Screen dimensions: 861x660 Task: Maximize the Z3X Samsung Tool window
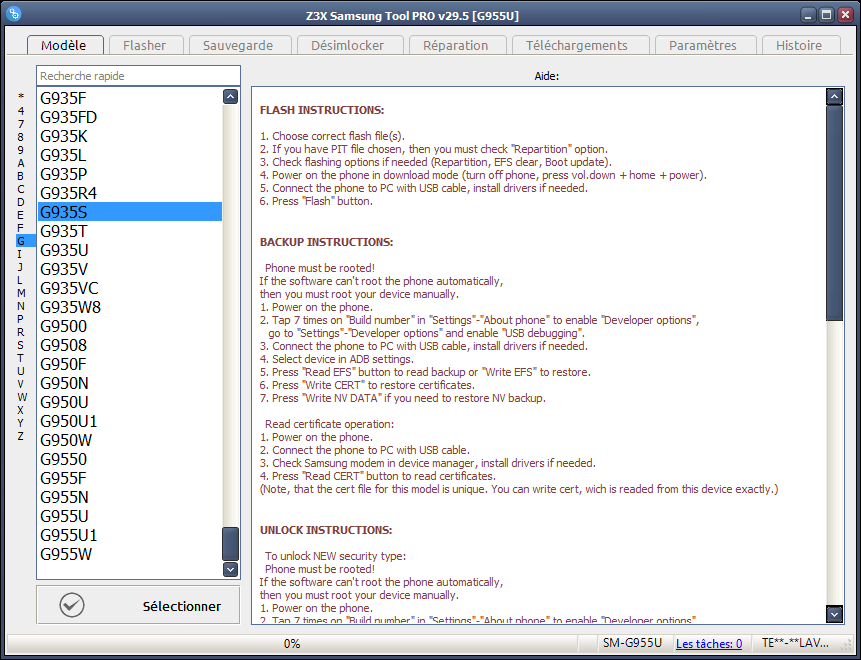pos(826,15)
